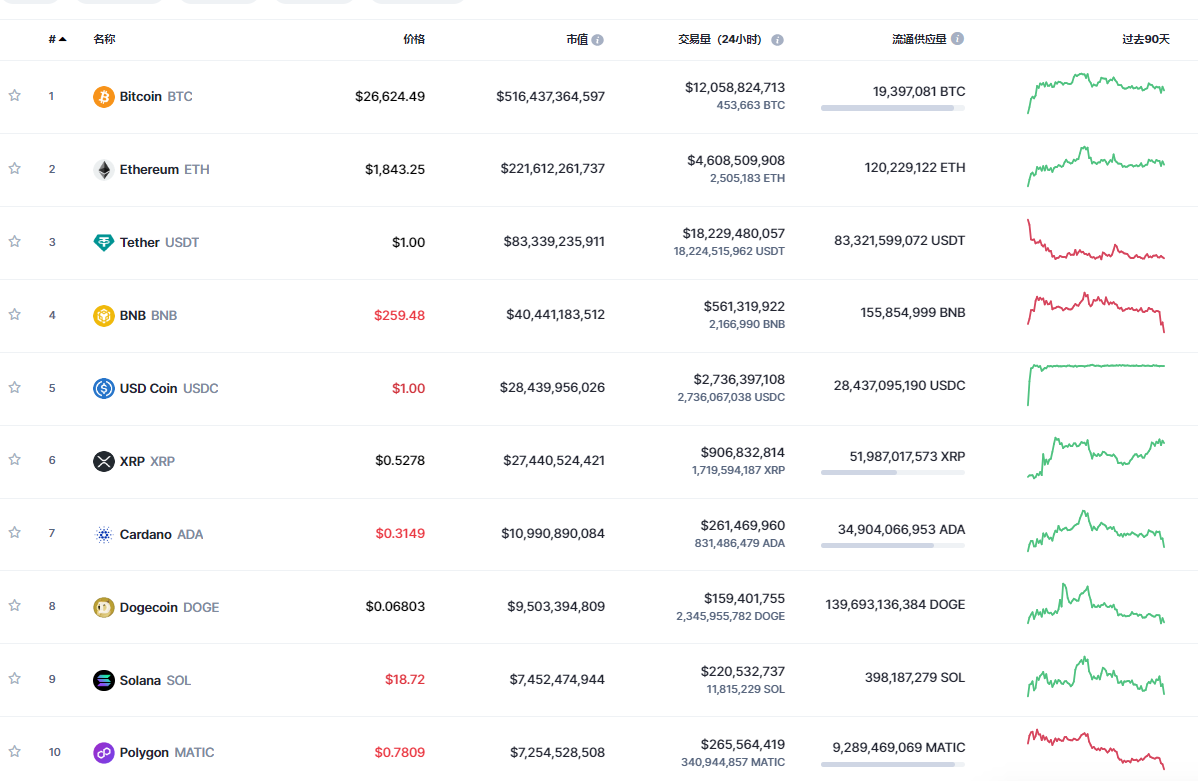The height and width of the screenshot is (781, 1198).
Task: Sort table by the 价格 column header
Action: (x=413, y=39)
